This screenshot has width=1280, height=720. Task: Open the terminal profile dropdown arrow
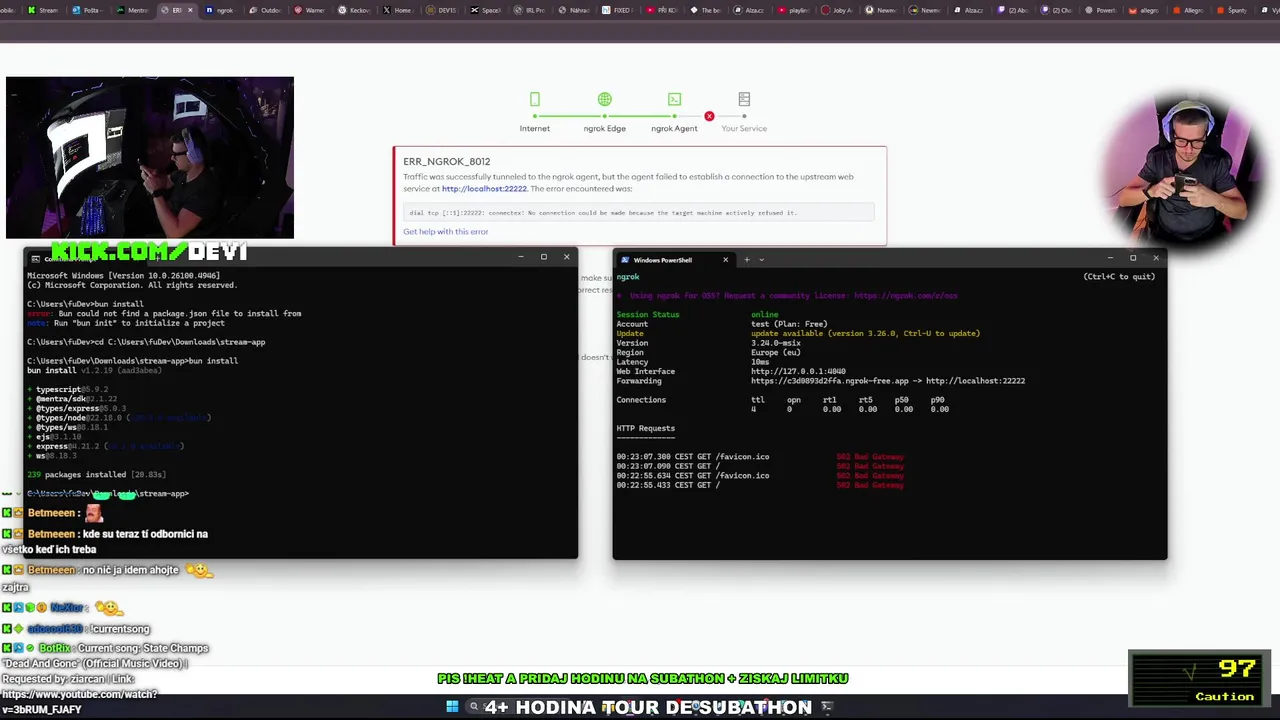pos(762,260)
